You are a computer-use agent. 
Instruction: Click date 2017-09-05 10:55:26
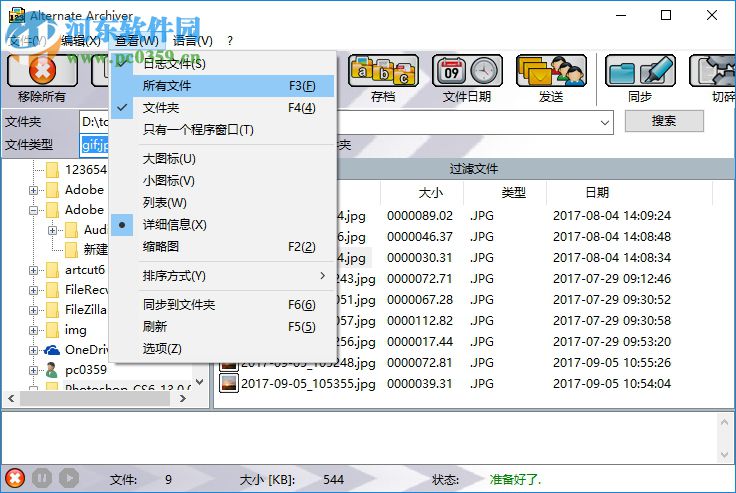612,363
